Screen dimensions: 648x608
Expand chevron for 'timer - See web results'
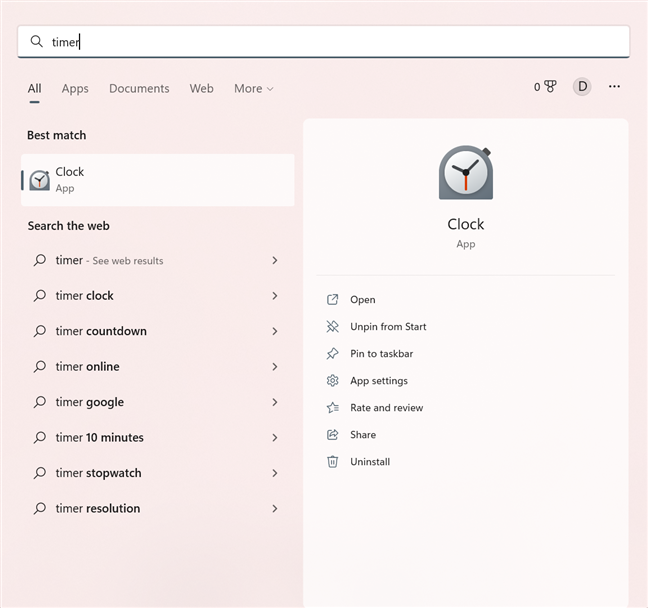click(275, 260)
